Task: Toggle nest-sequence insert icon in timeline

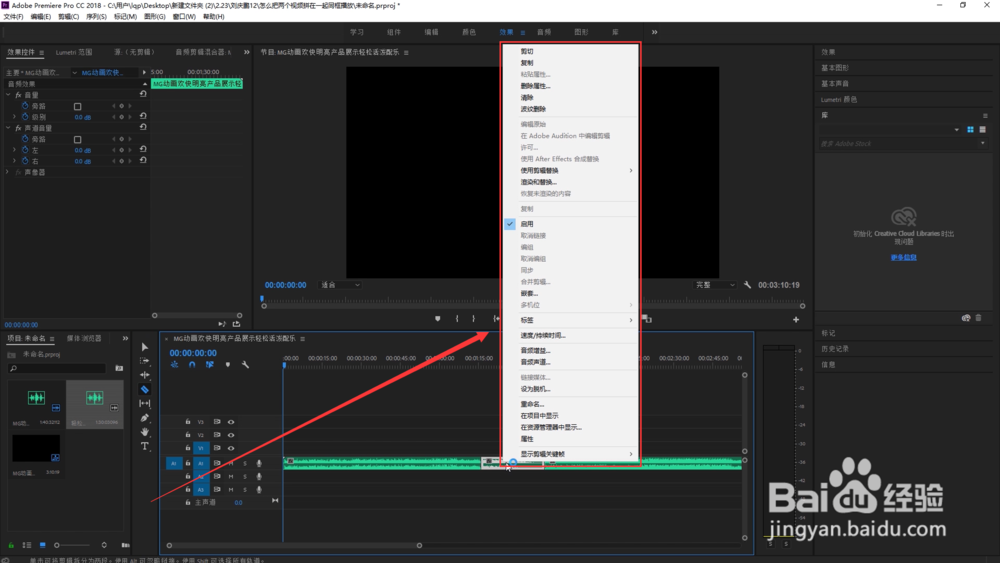Action: coord(174,365)
